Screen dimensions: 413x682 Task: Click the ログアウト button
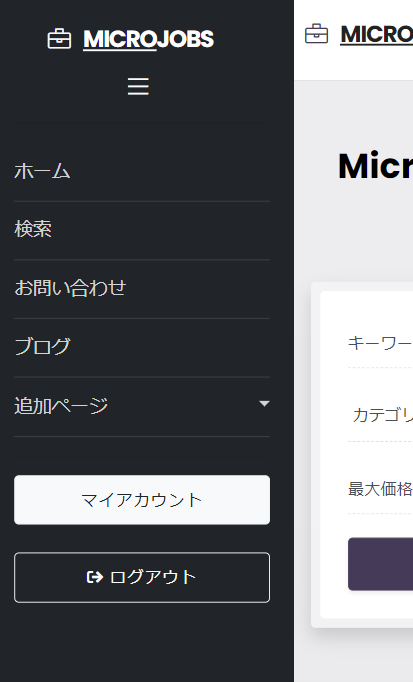click(x=142, y=577)
